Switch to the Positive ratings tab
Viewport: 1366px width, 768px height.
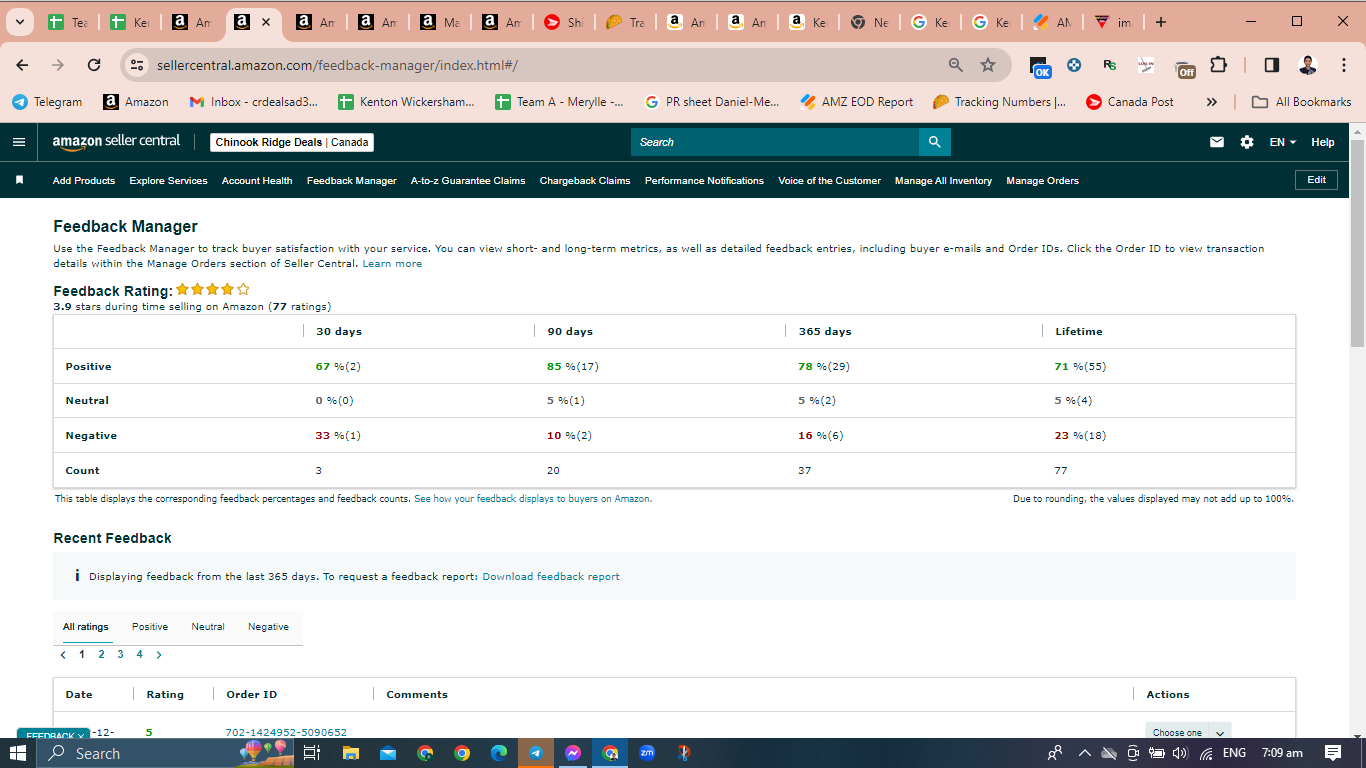coord(150,627)
